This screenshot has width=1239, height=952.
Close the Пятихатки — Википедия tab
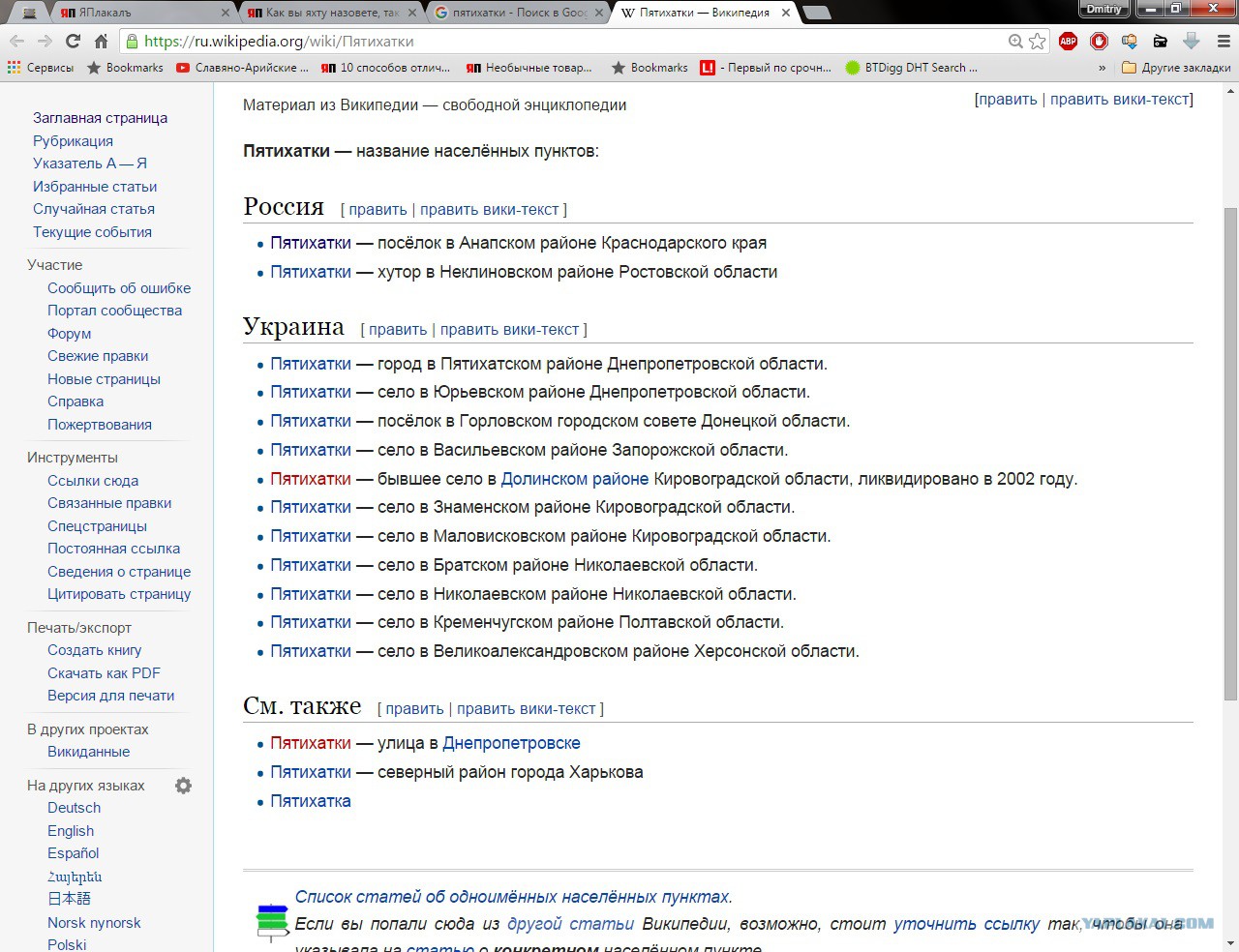pos(785,13)
